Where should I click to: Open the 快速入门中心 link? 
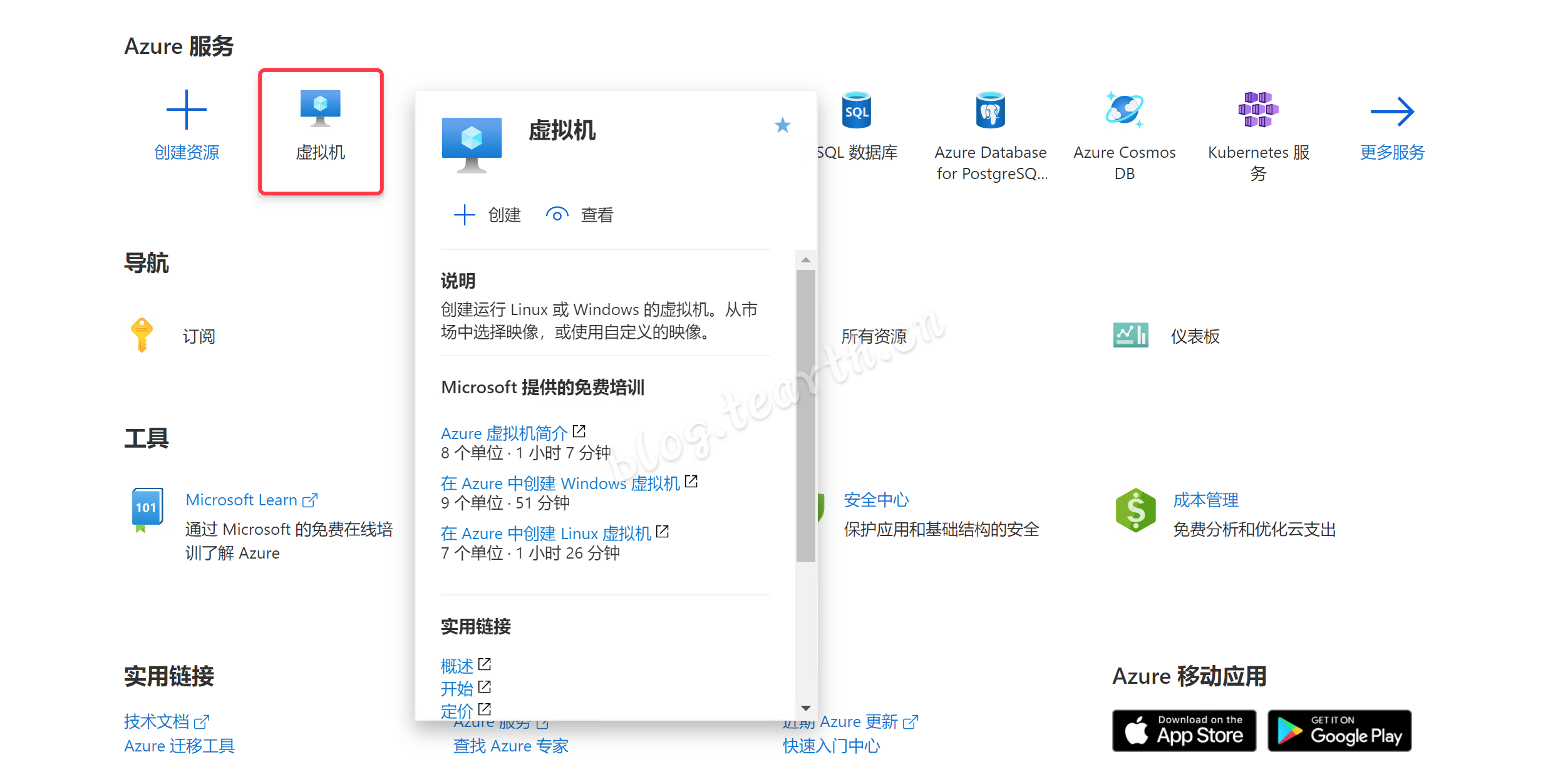[x=832, y=746]
